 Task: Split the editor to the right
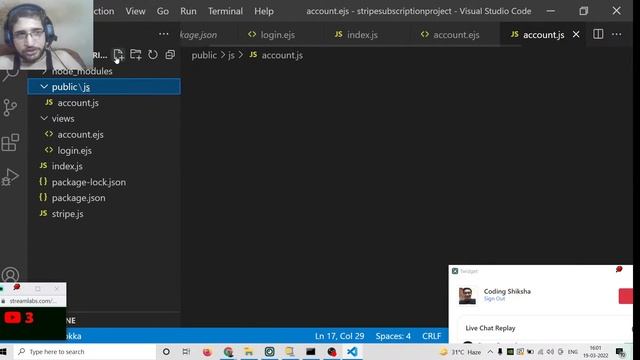click(598, 34)
